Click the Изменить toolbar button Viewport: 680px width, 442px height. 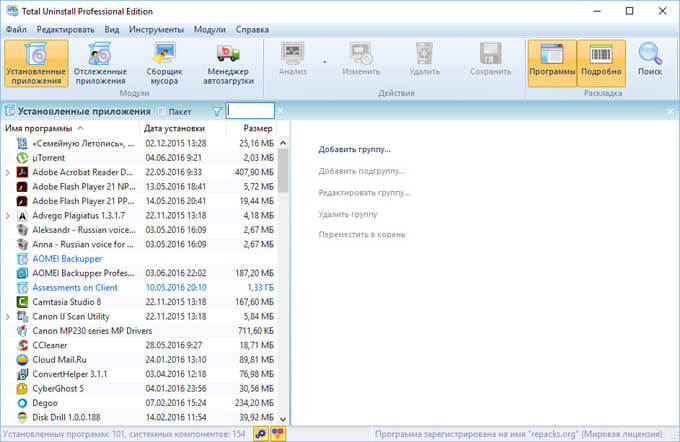pyautogui.click(x=361, y=59)
